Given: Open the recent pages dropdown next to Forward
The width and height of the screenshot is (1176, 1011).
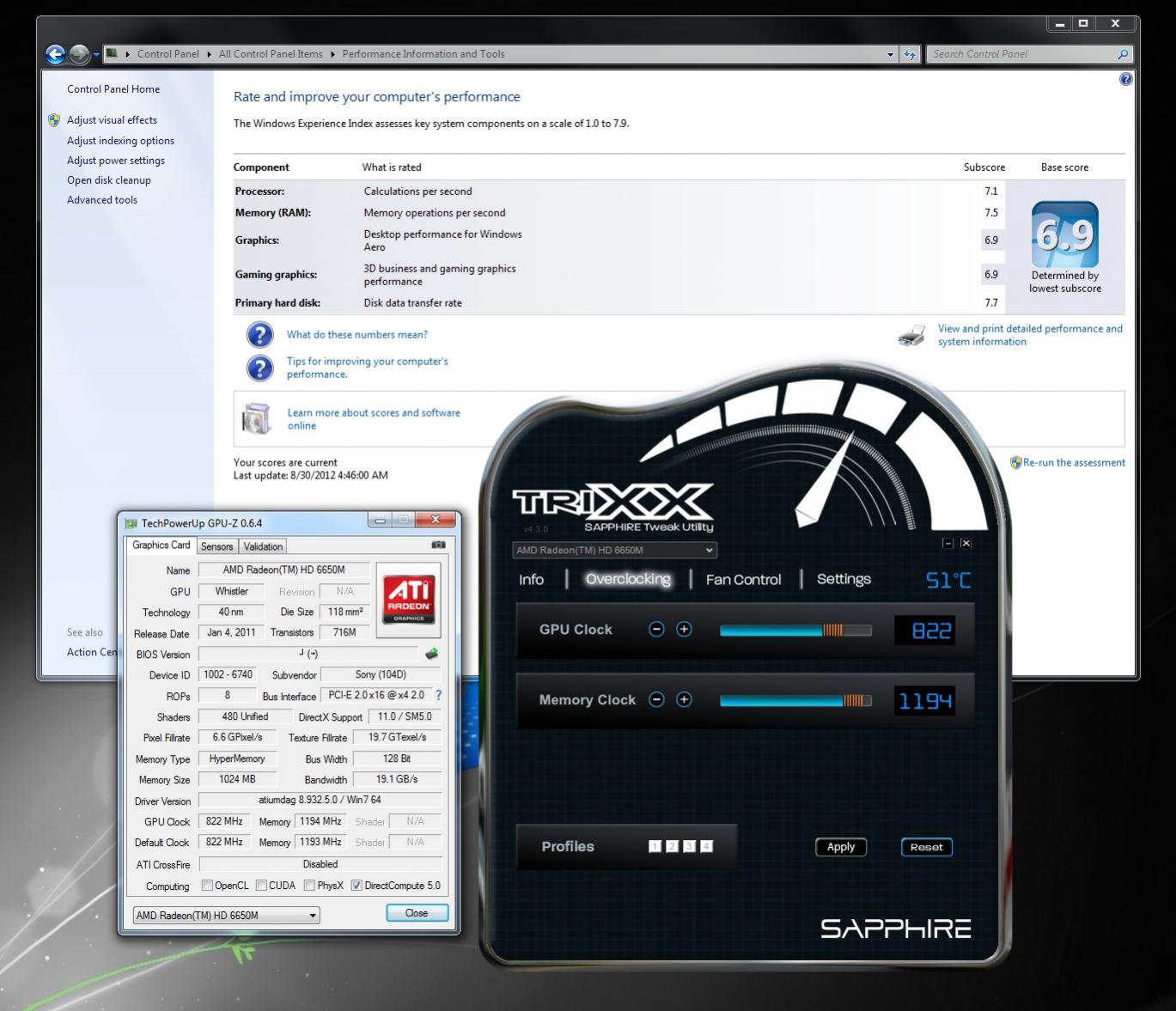Looking at the screenshot, I should [x=96, y=54].
